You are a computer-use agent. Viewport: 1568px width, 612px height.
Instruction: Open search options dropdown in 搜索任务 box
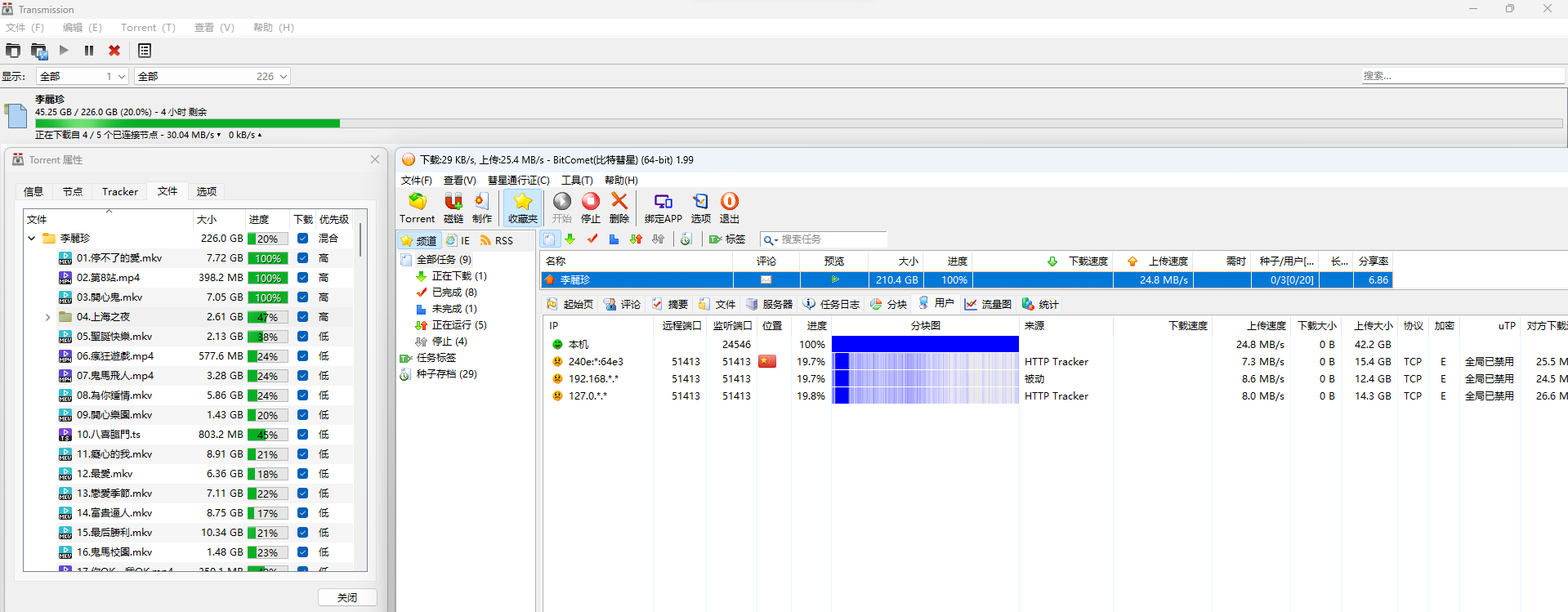click(x=769, y=239)
